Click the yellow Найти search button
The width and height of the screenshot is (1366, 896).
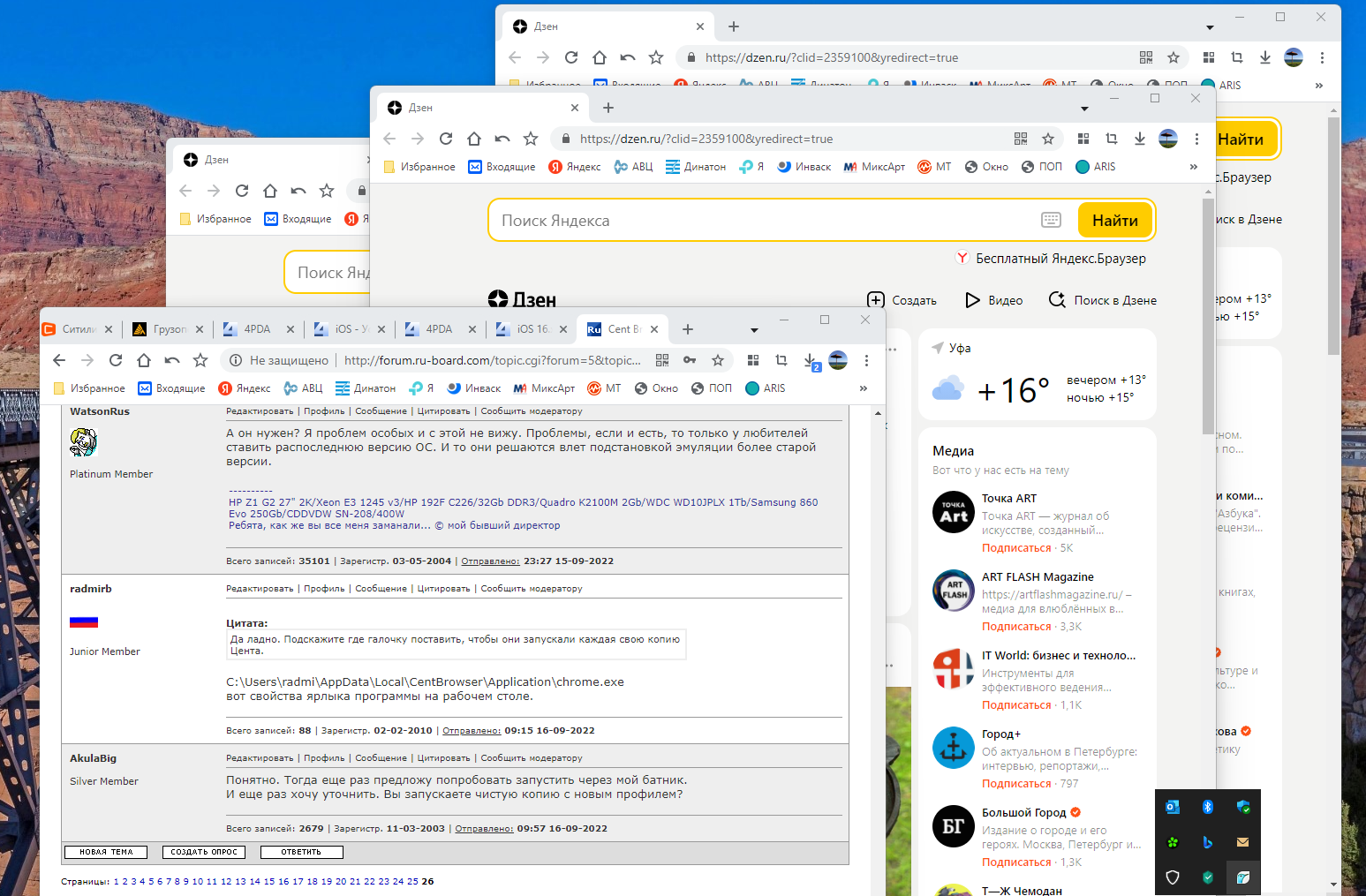[x=1115, y=221]
